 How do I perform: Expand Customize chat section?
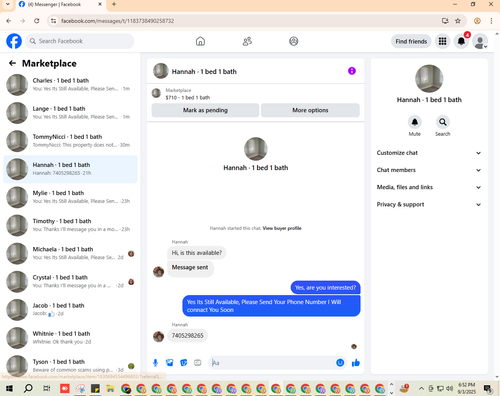click(x=429, y=153)
